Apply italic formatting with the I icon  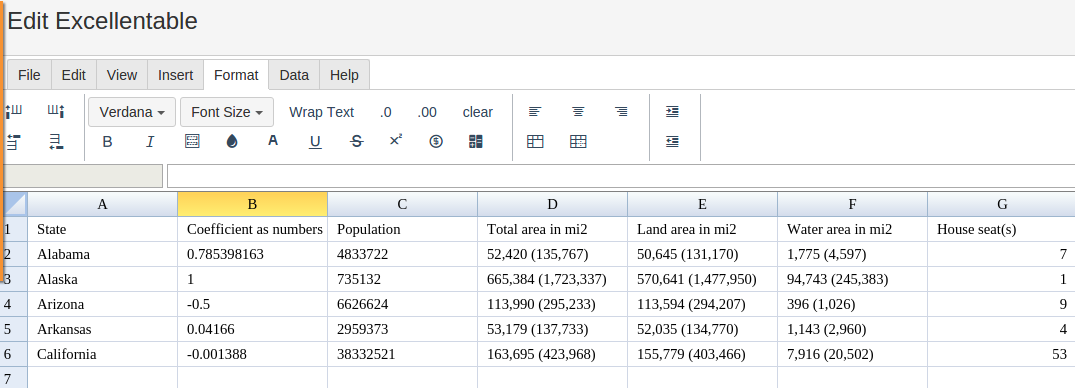tap(150, 142)
